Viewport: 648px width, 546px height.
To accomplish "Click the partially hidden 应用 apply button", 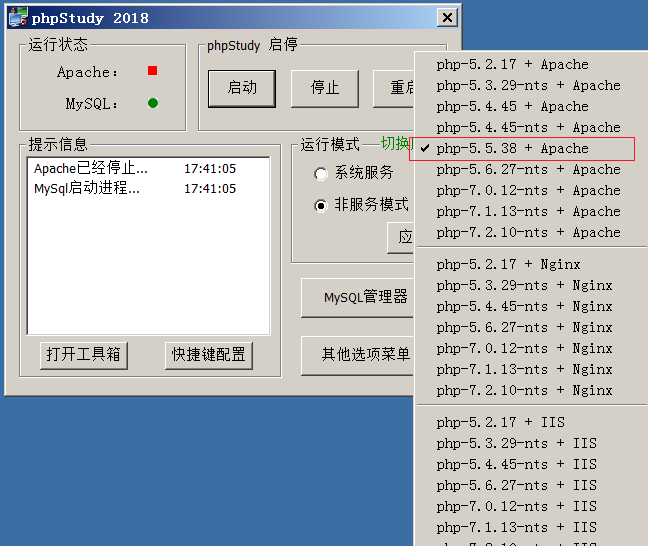I will 401,238.
